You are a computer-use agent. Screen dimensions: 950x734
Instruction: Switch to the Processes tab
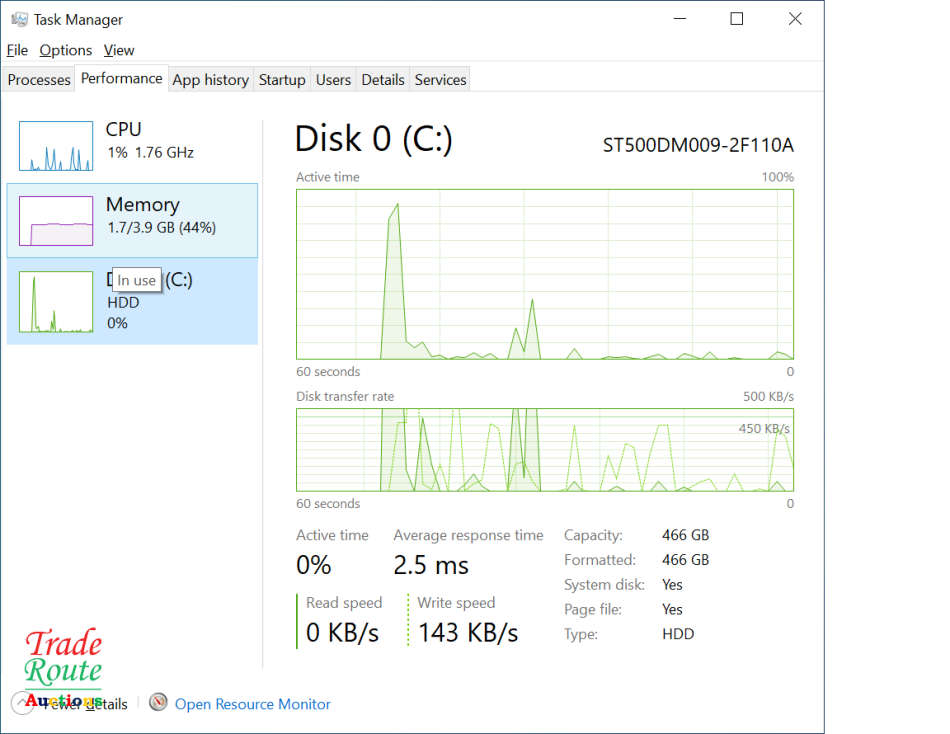pyautogui.click(x=38, y=79)
